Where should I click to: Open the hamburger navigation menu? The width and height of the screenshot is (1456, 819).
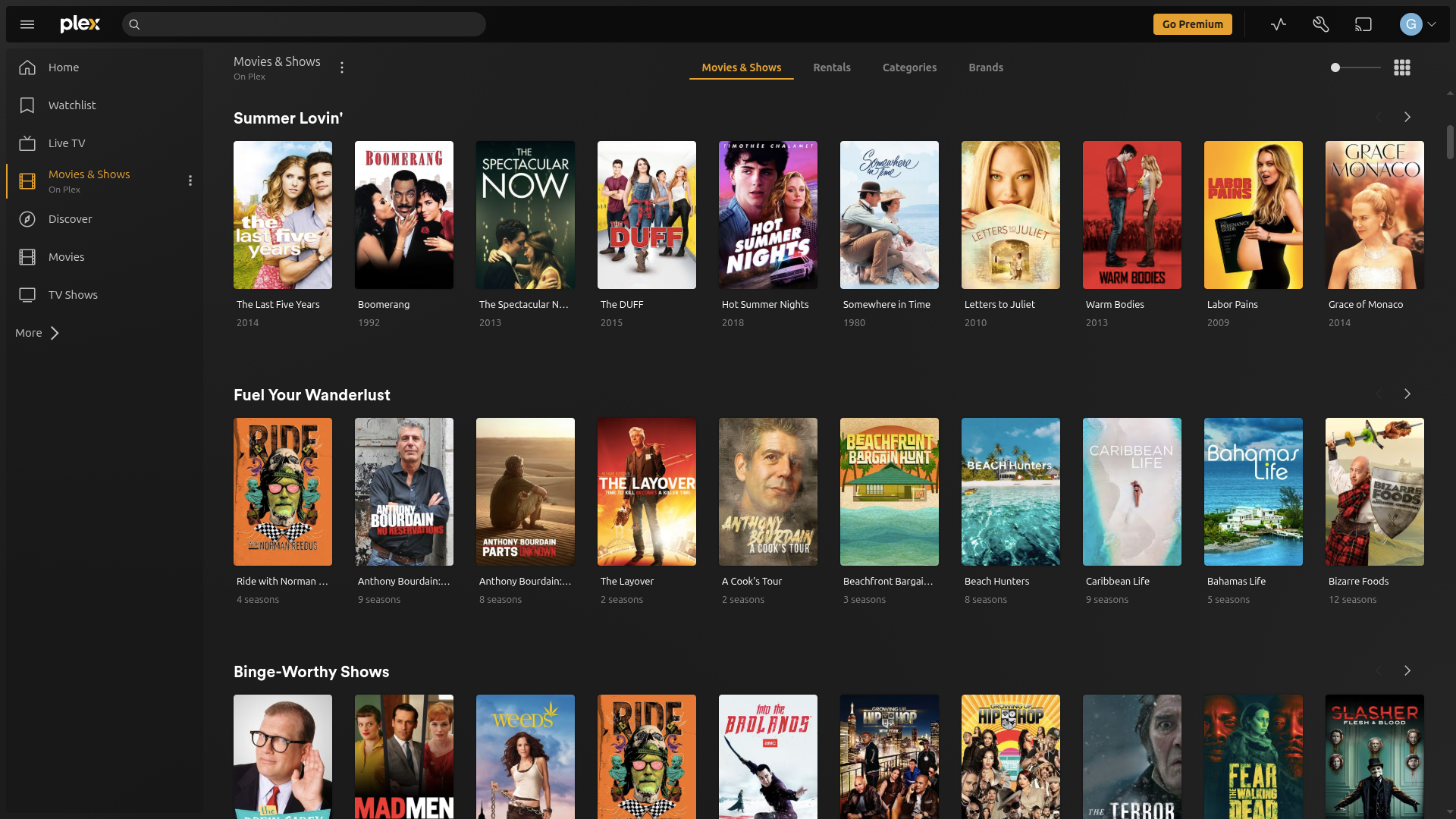tap(27, 24)
